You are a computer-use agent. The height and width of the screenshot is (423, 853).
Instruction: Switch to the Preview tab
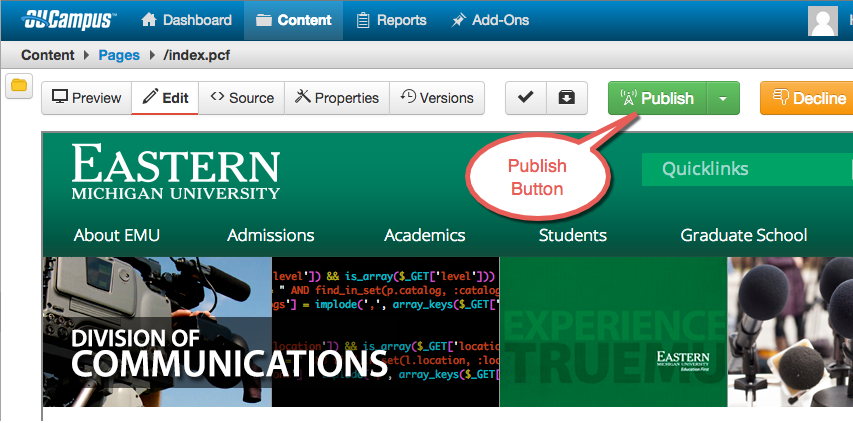[86, 98]
